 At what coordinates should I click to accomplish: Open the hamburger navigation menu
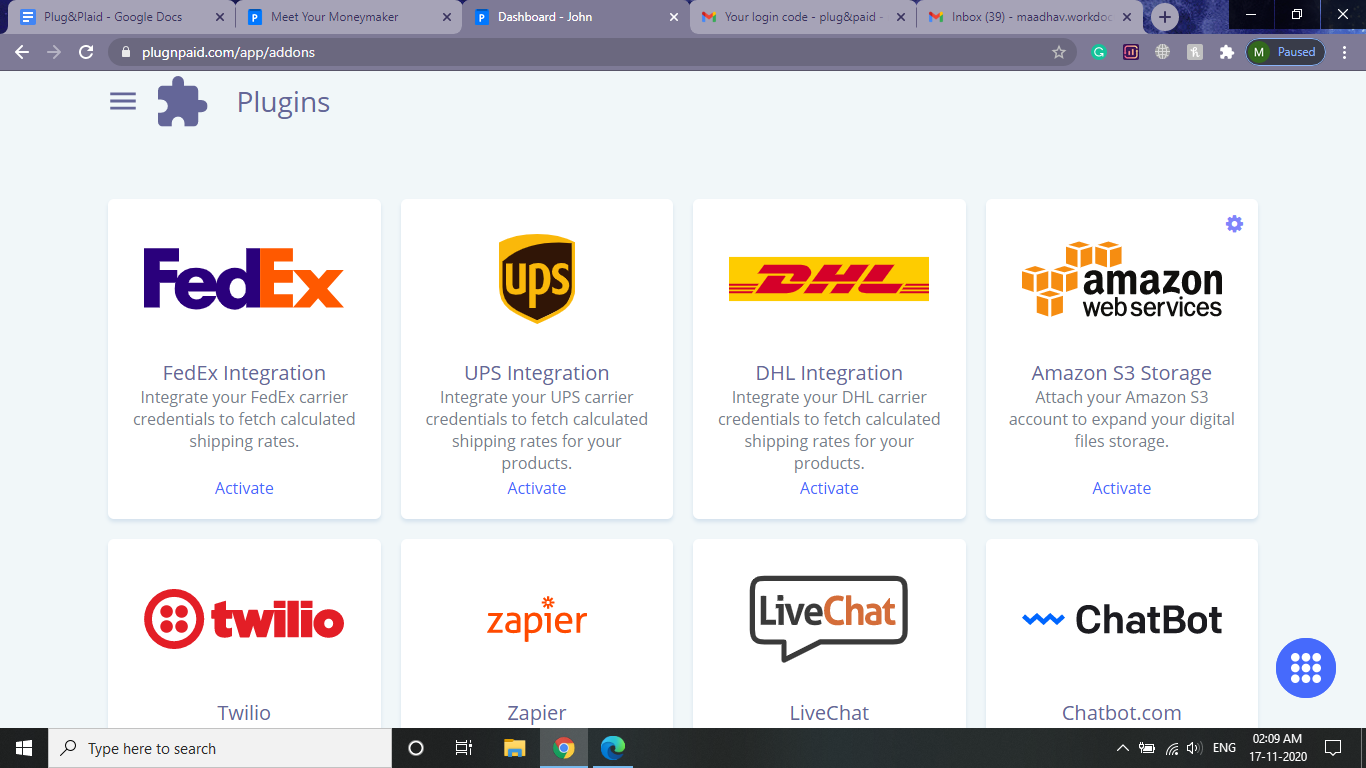point(123,101)
